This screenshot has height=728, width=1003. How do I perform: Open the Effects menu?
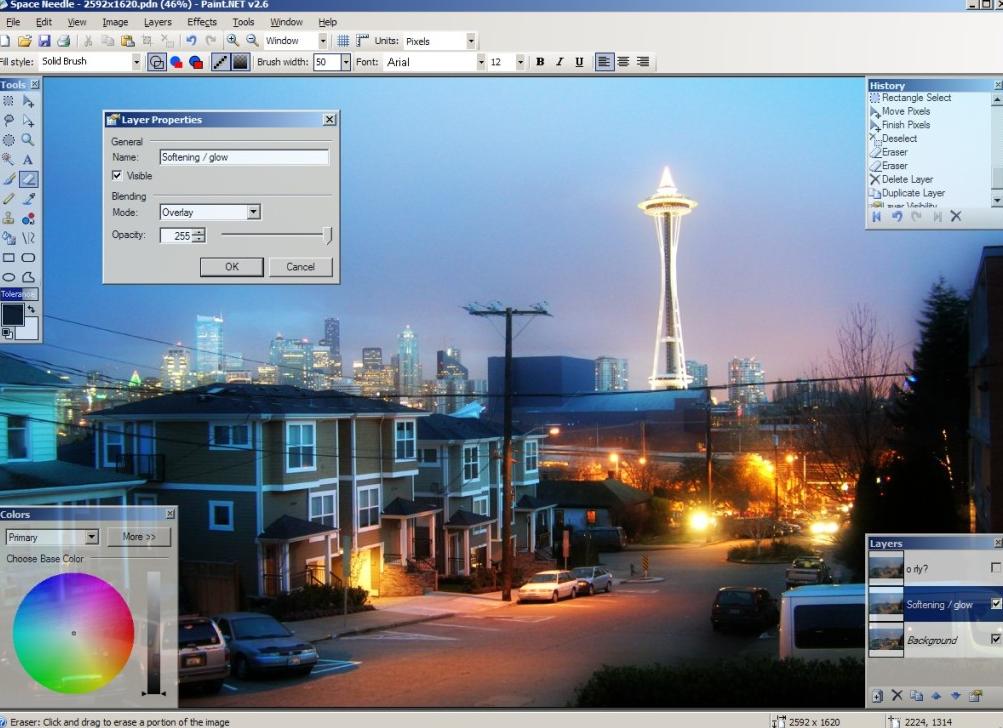202,22
